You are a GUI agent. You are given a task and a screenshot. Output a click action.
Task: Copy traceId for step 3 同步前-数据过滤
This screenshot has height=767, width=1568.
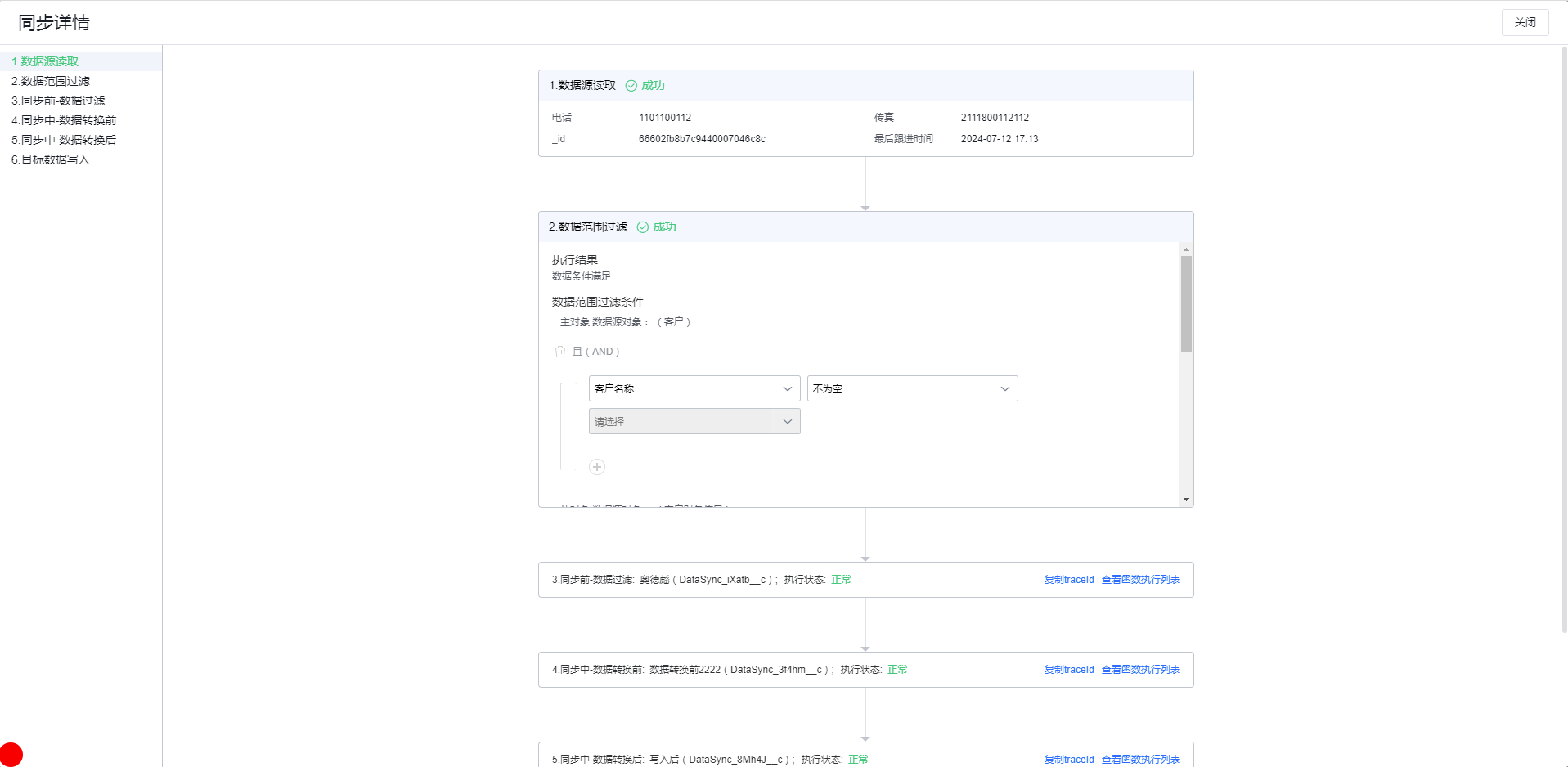click(x=1068, y=580)
